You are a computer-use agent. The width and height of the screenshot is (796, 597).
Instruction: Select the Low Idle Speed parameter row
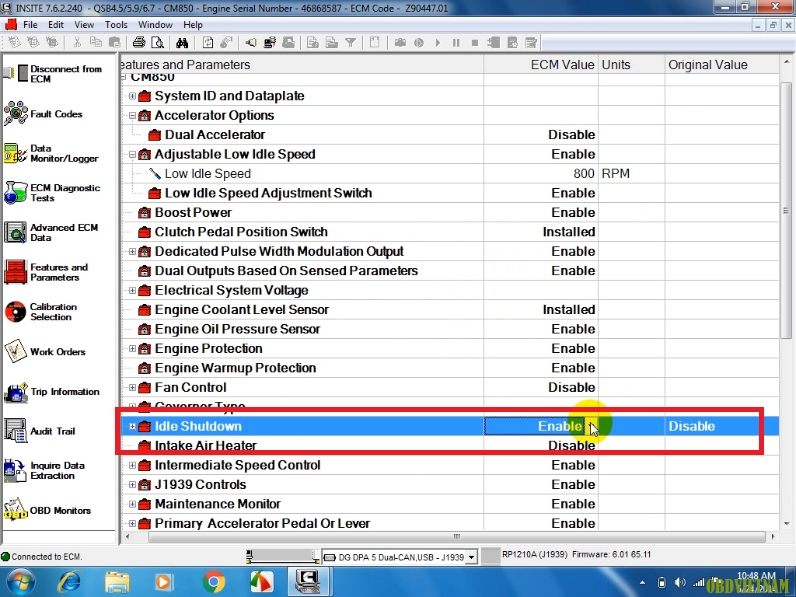[450, 174]
